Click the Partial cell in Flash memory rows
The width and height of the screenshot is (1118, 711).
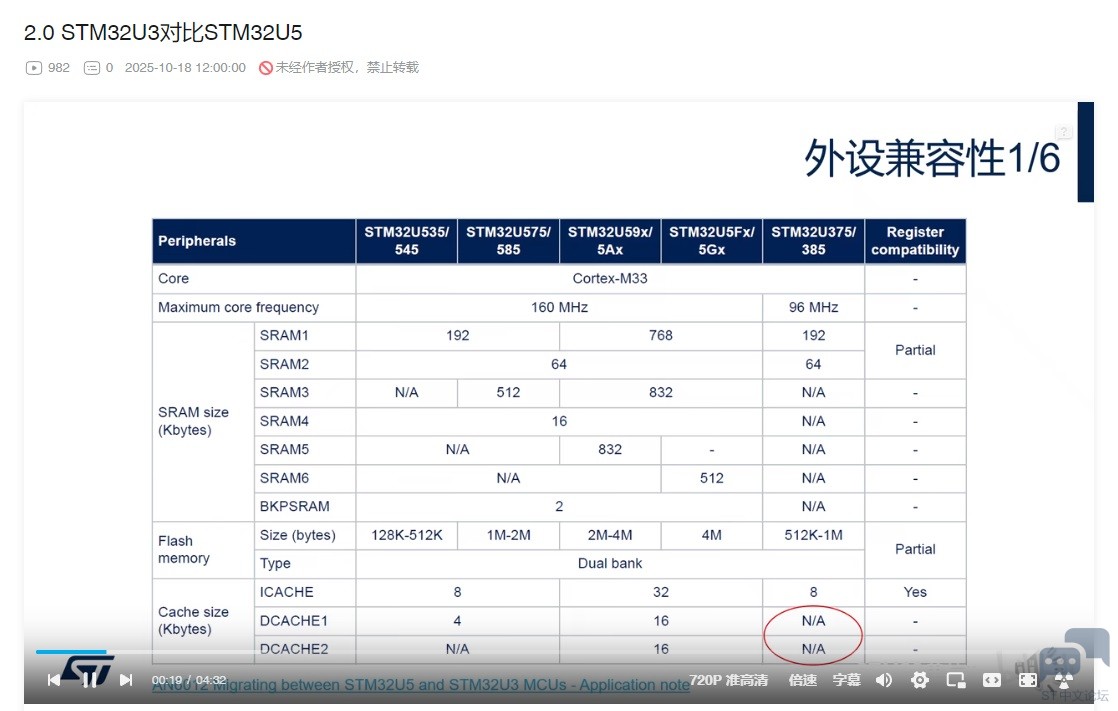(916, 550)
